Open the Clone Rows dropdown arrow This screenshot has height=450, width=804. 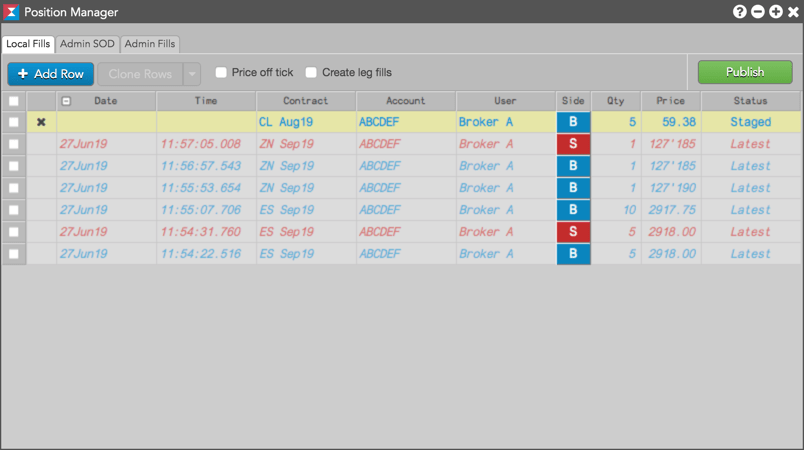(192, 74)
